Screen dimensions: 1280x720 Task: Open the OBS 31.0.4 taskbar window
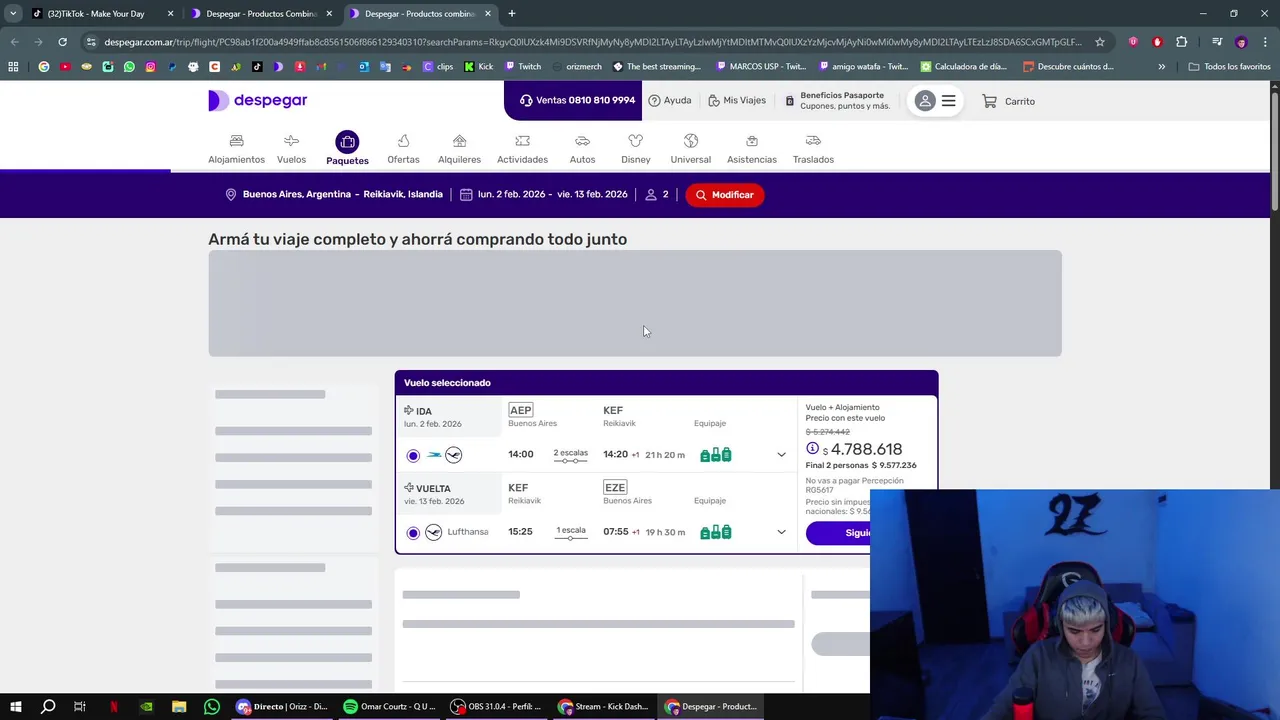(497, 706)
